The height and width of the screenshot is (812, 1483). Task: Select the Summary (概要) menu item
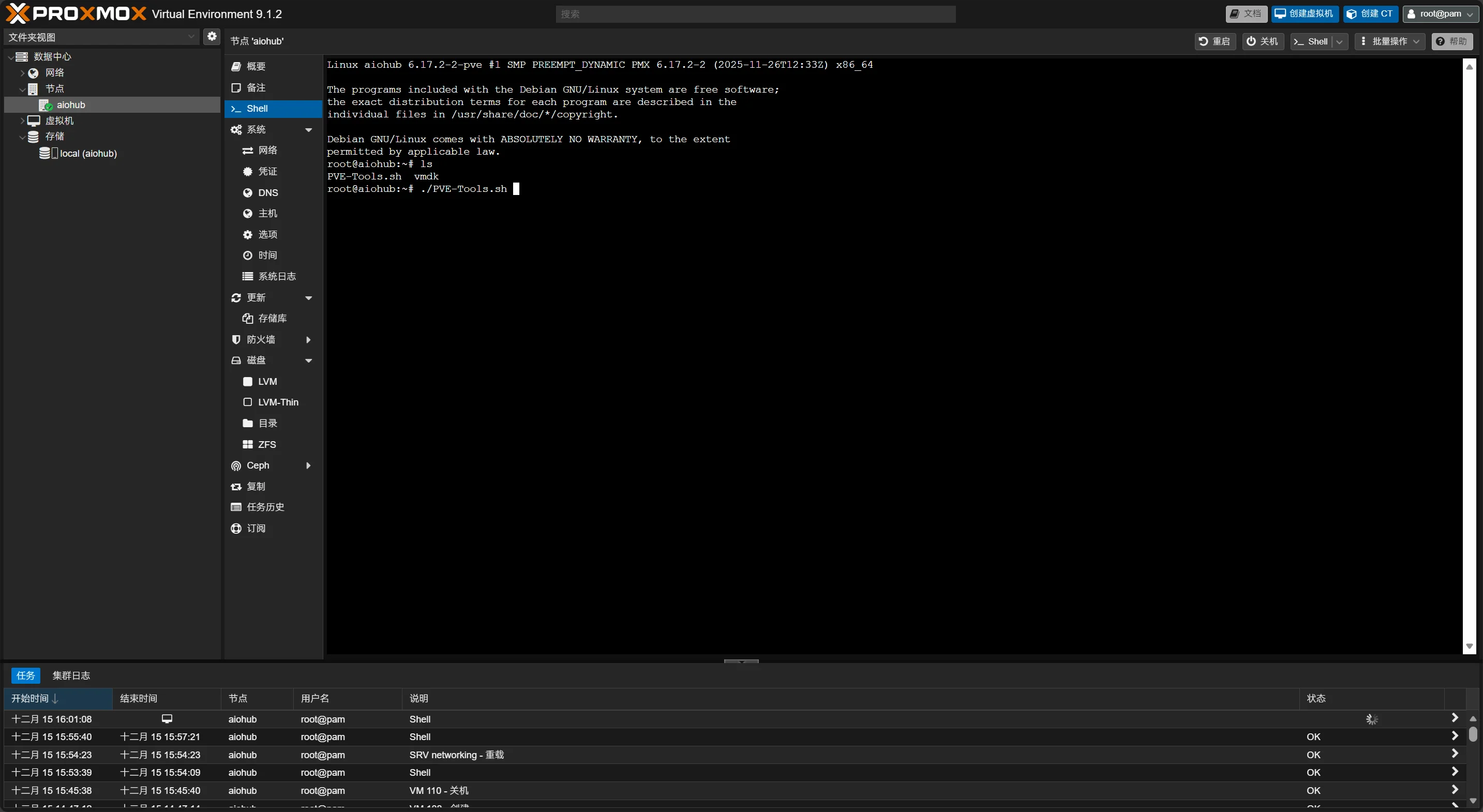click(x=256, y=67)
